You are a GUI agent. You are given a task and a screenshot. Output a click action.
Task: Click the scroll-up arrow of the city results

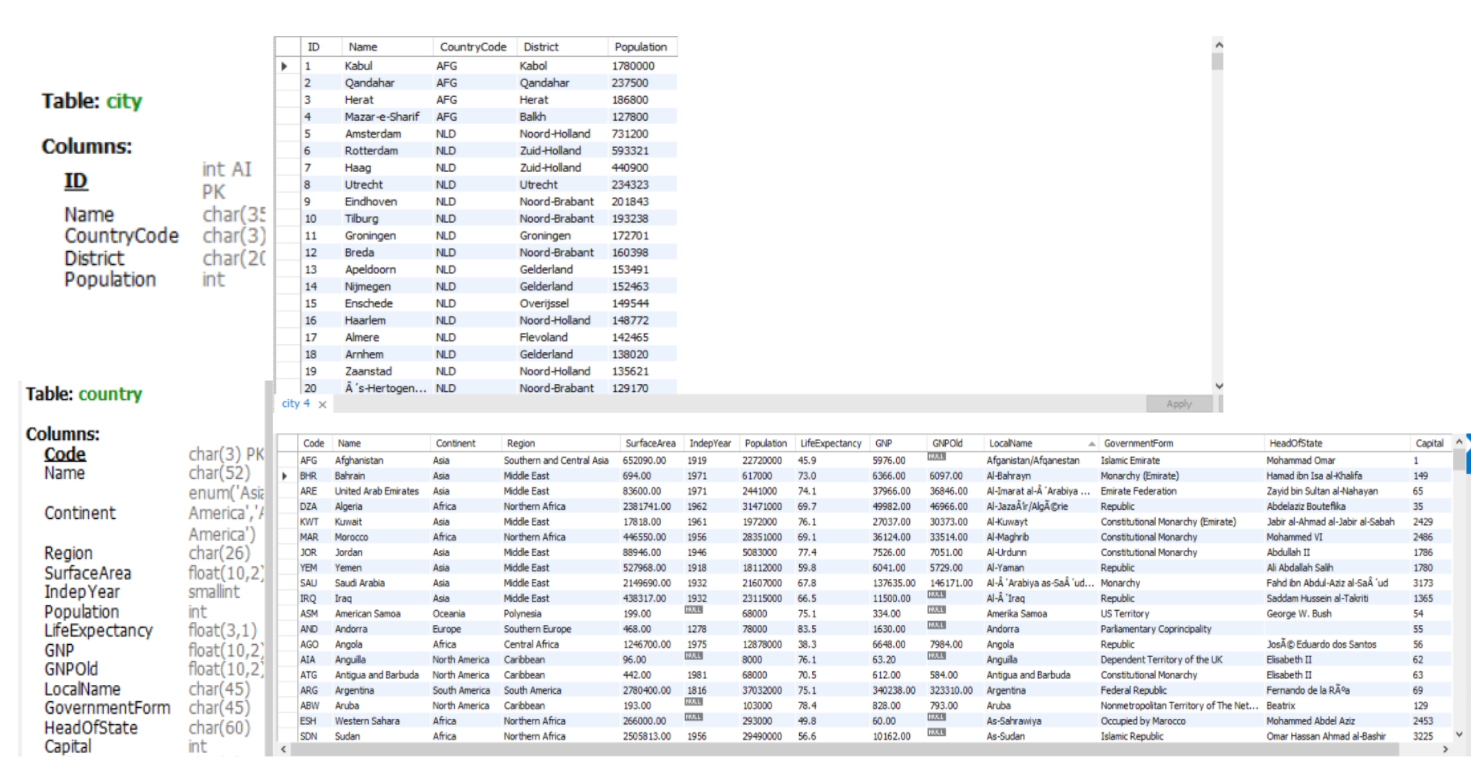pos(1216,45)
